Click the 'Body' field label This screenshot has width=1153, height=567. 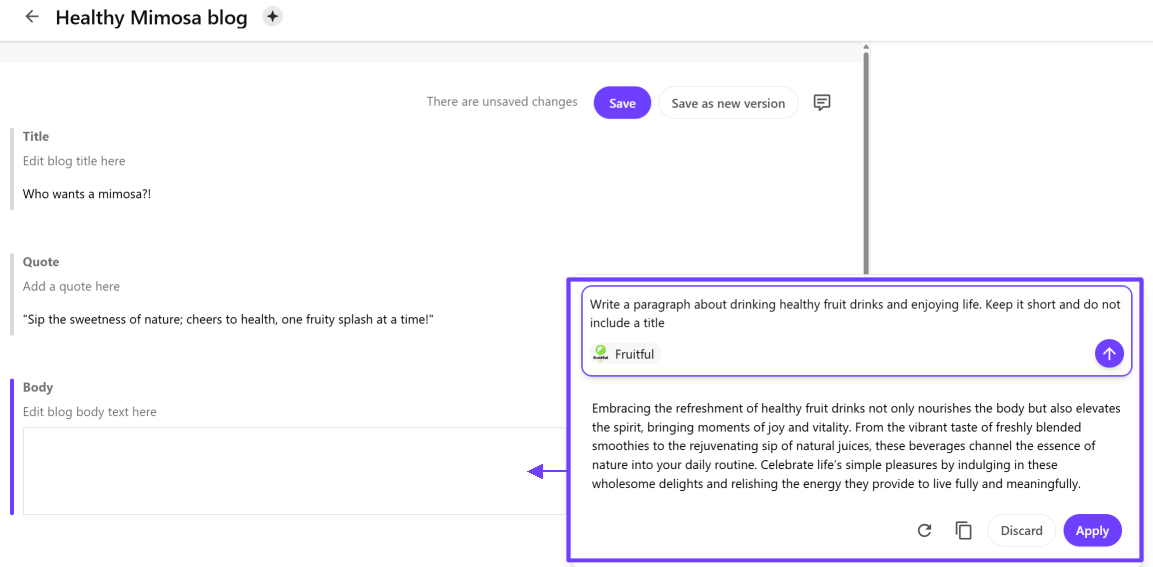(38, 387)
